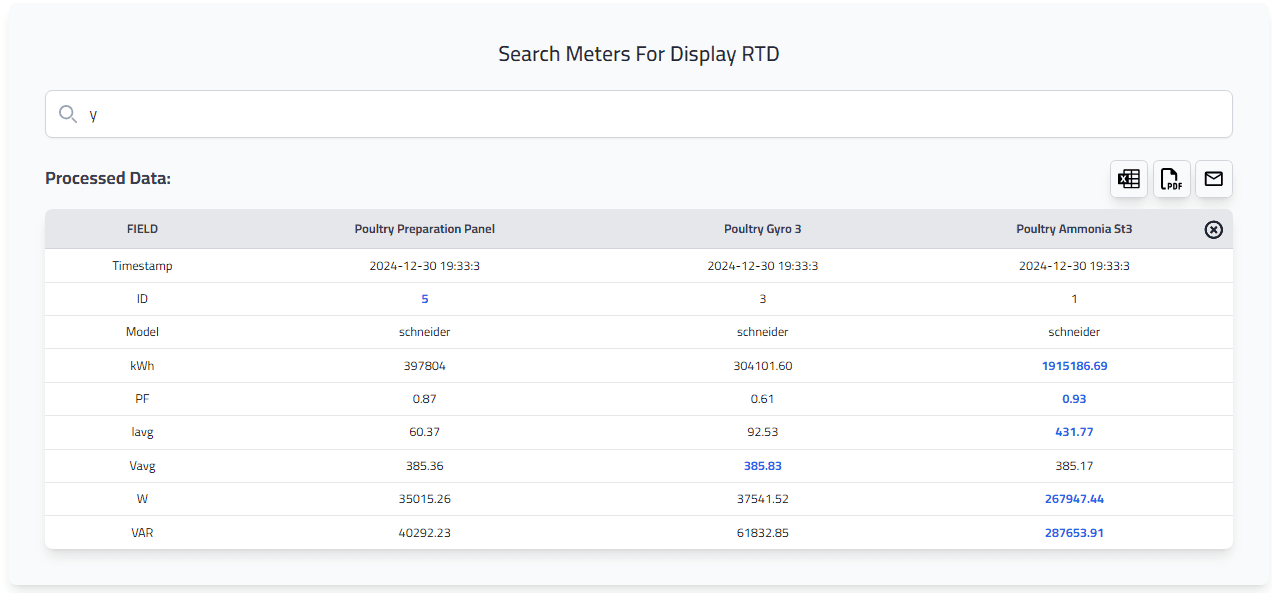Click Iavg value 431.77

tap(1075, 432)
